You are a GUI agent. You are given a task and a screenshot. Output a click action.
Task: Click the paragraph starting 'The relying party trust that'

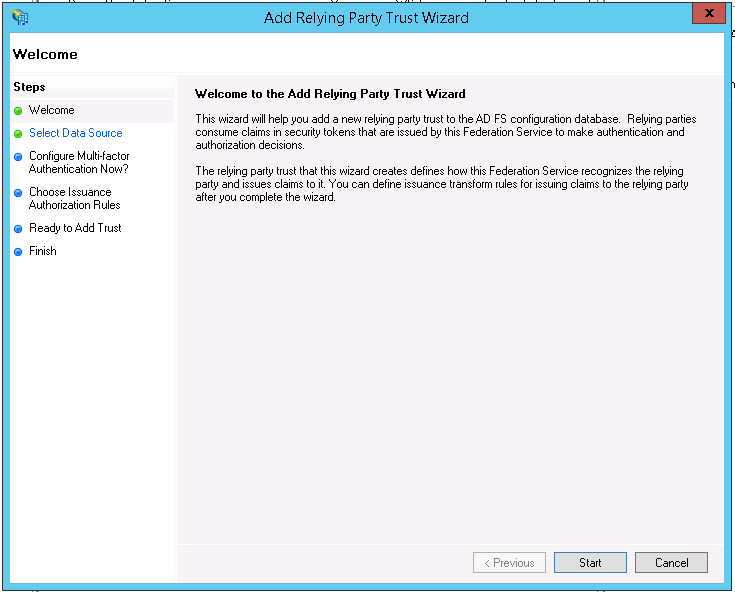tap(442, 184)
